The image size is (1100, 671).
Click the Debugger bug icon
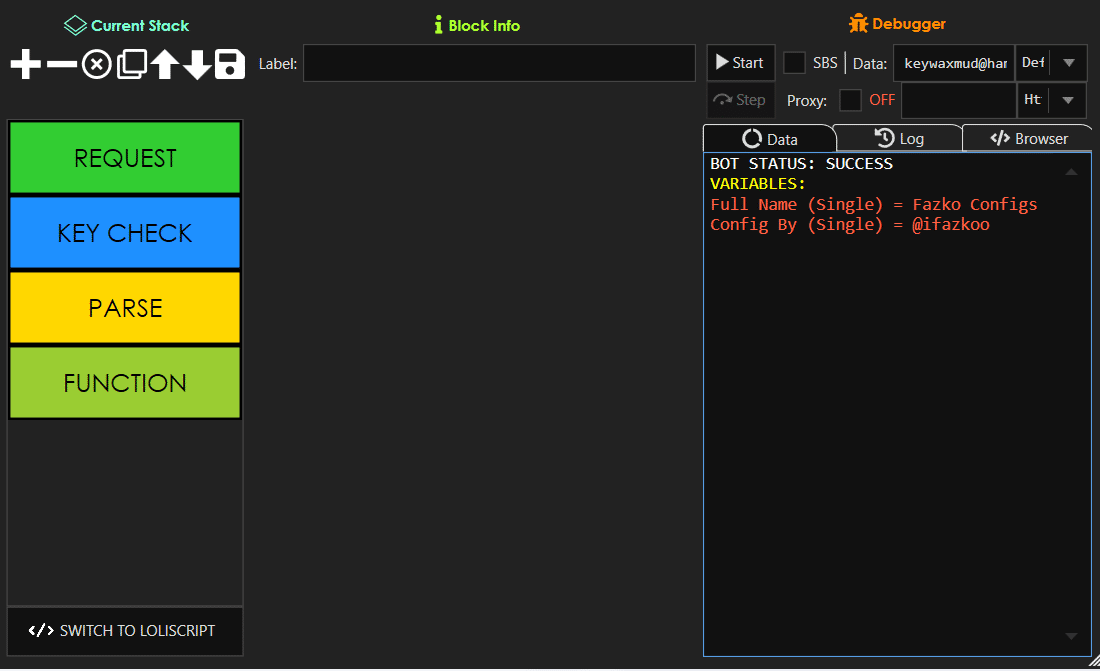pos(857,22)
